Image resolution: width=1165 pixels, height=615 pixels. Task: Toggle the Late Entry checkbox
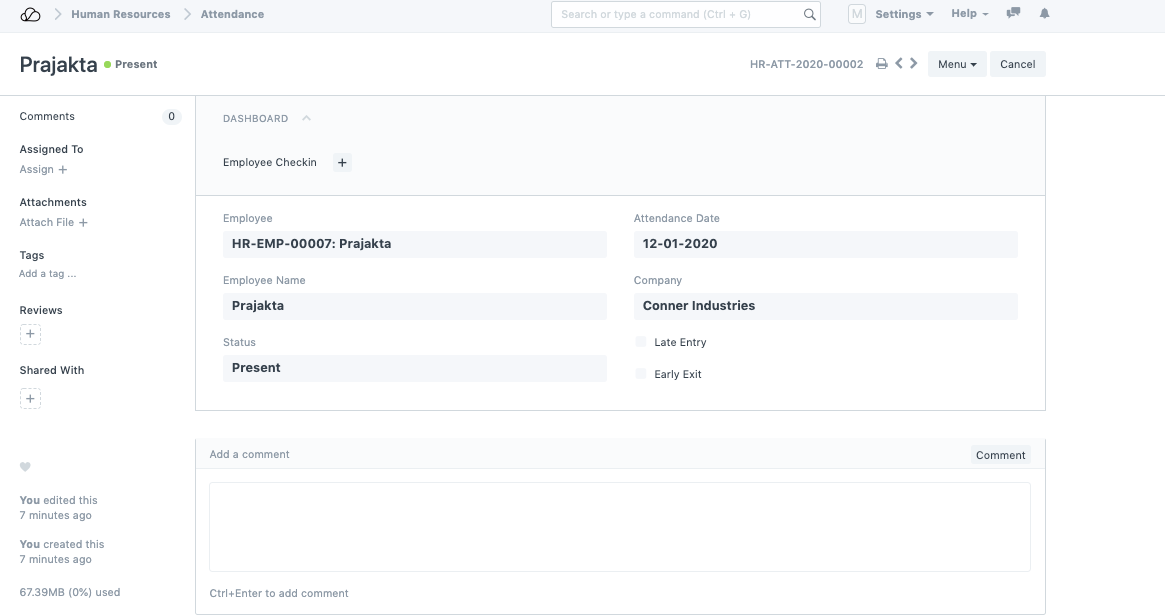tap(641, 342)
